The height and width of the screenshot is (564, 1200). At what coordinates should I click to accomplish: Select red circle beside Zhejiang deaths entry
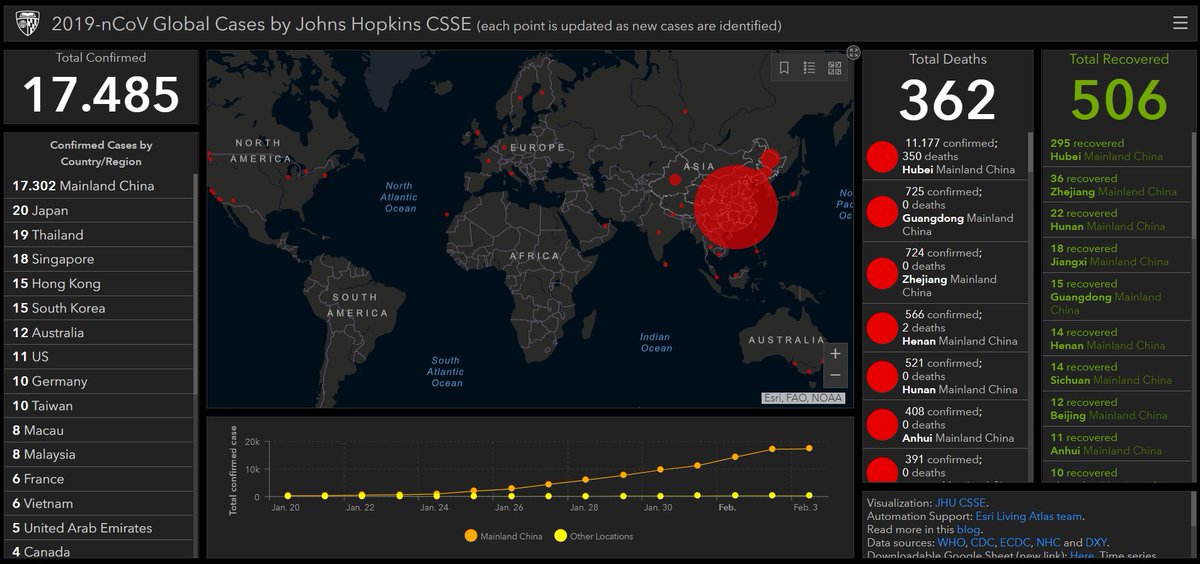(882, 273)
